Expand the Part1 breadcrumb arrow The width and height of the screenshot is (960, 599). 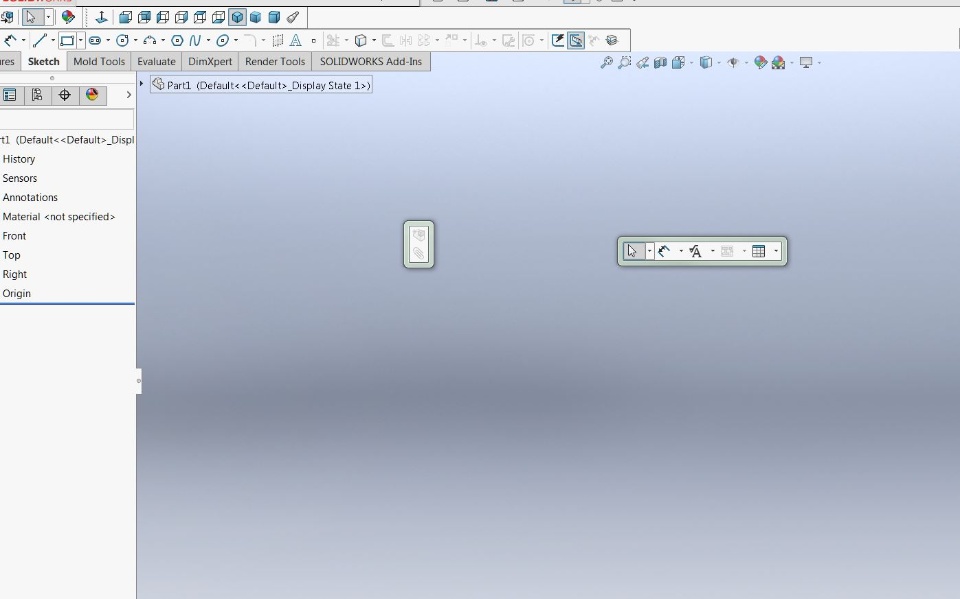click(x=141, y=83)
